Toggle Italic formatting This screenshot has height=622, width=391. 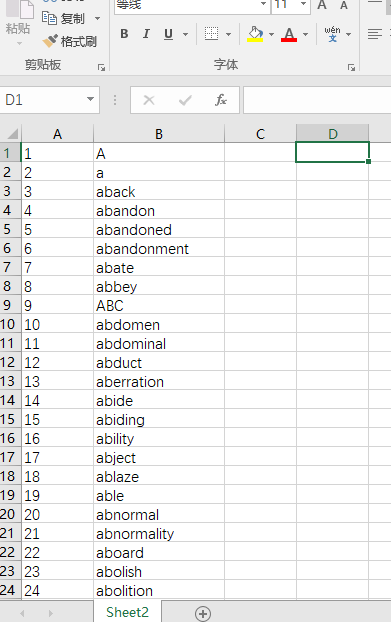coord(146,34)
